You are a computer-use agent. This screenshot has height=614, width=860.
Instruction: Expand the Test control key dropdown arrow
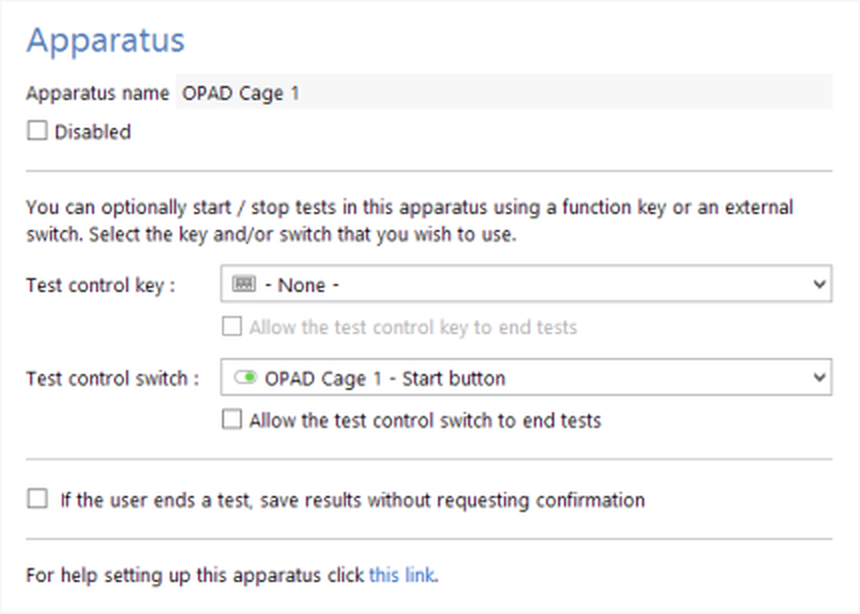tap(820, 285)
